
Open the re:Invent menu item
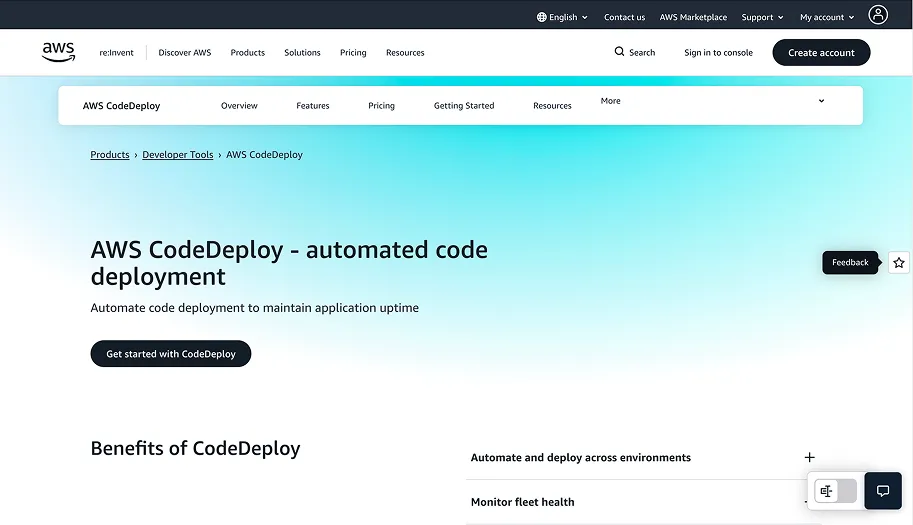point(116,52)
